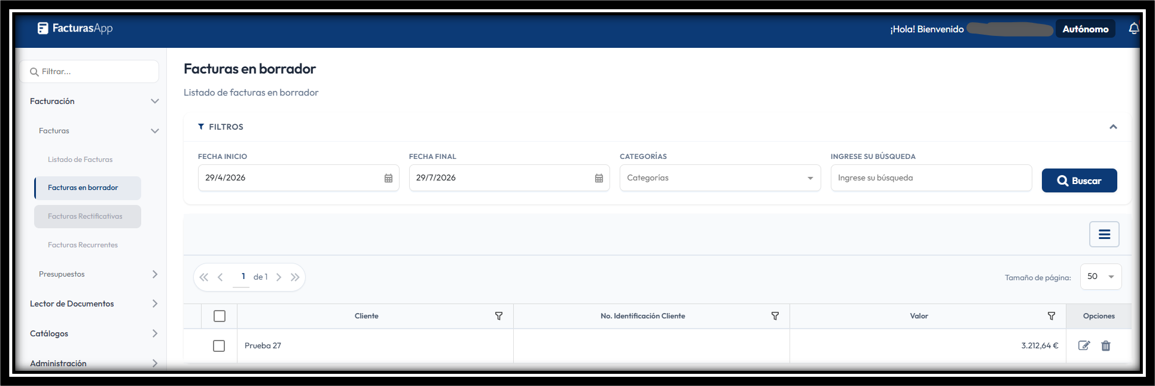Expand the Administración section

[155, 363]
